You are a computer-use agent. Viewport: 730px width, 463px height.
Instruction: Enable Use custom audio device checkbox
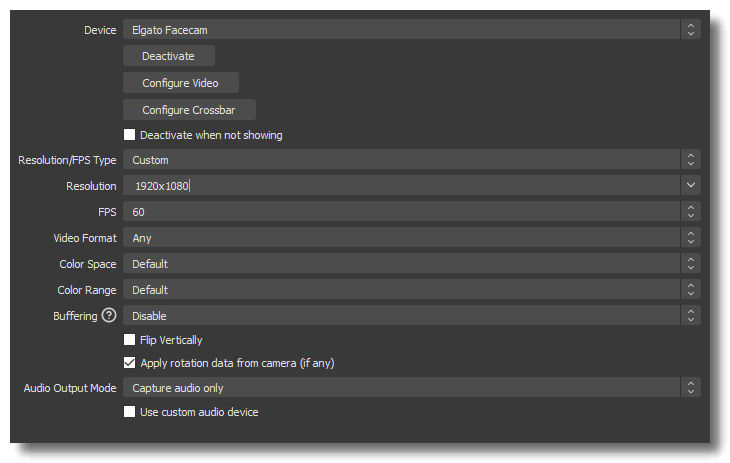click(x=129, y=412)
